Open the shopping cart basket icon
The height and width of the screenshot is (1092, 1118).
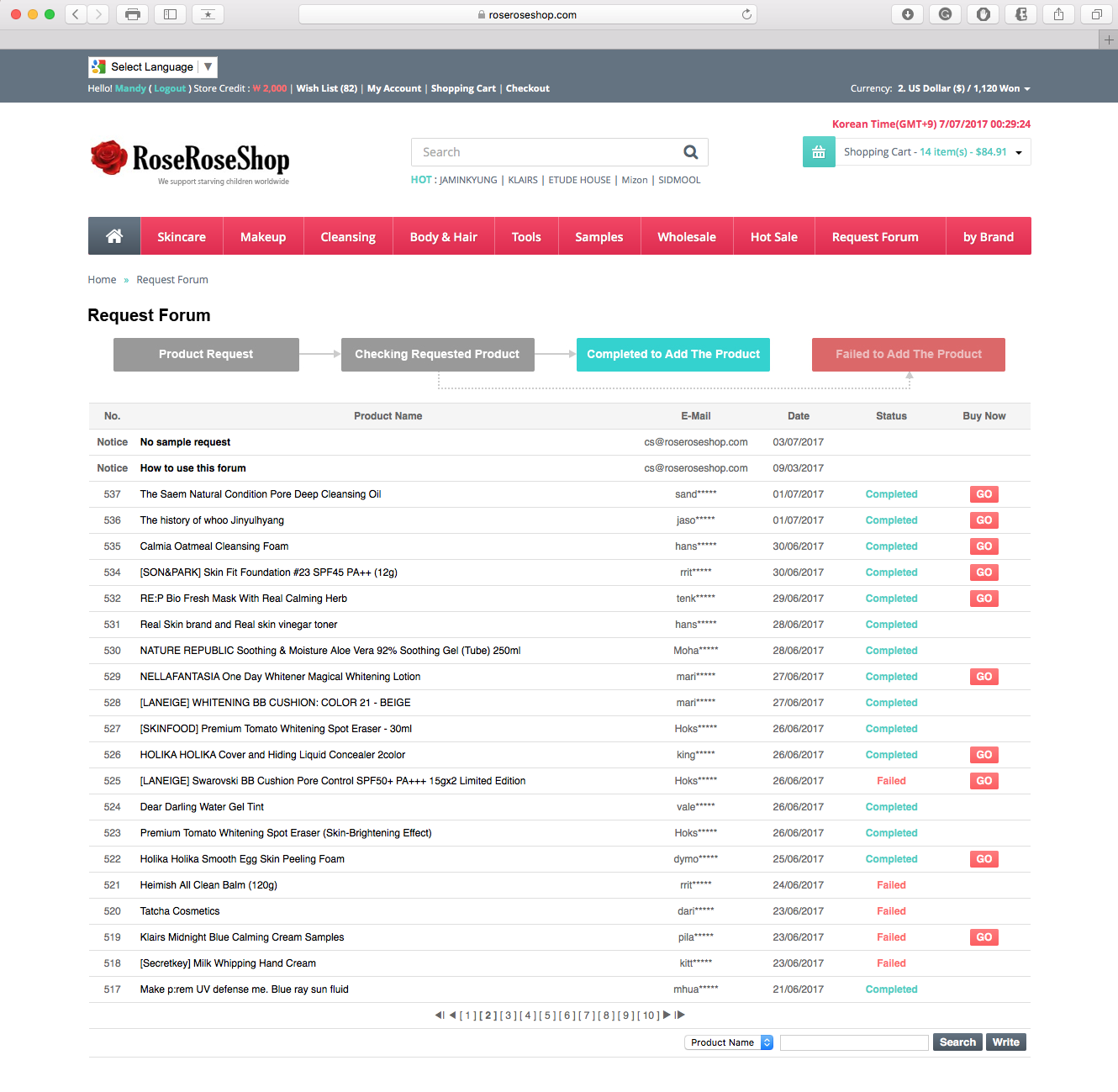pyautogui.click(x=819, y=152)
